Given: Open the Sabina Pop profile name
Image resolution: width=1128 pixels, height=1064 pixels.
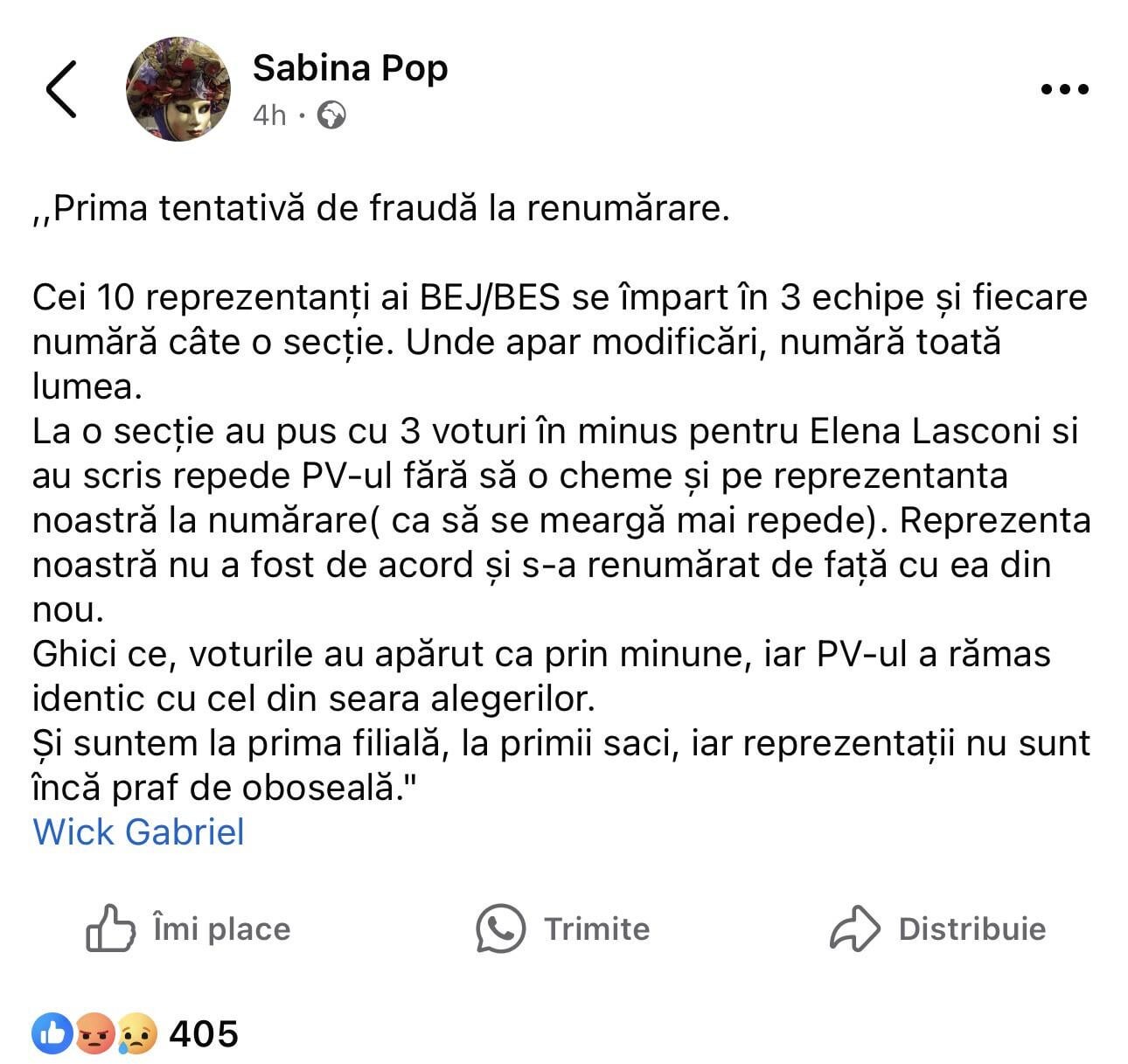Looking at the screenshot, I should pos(350,68).
